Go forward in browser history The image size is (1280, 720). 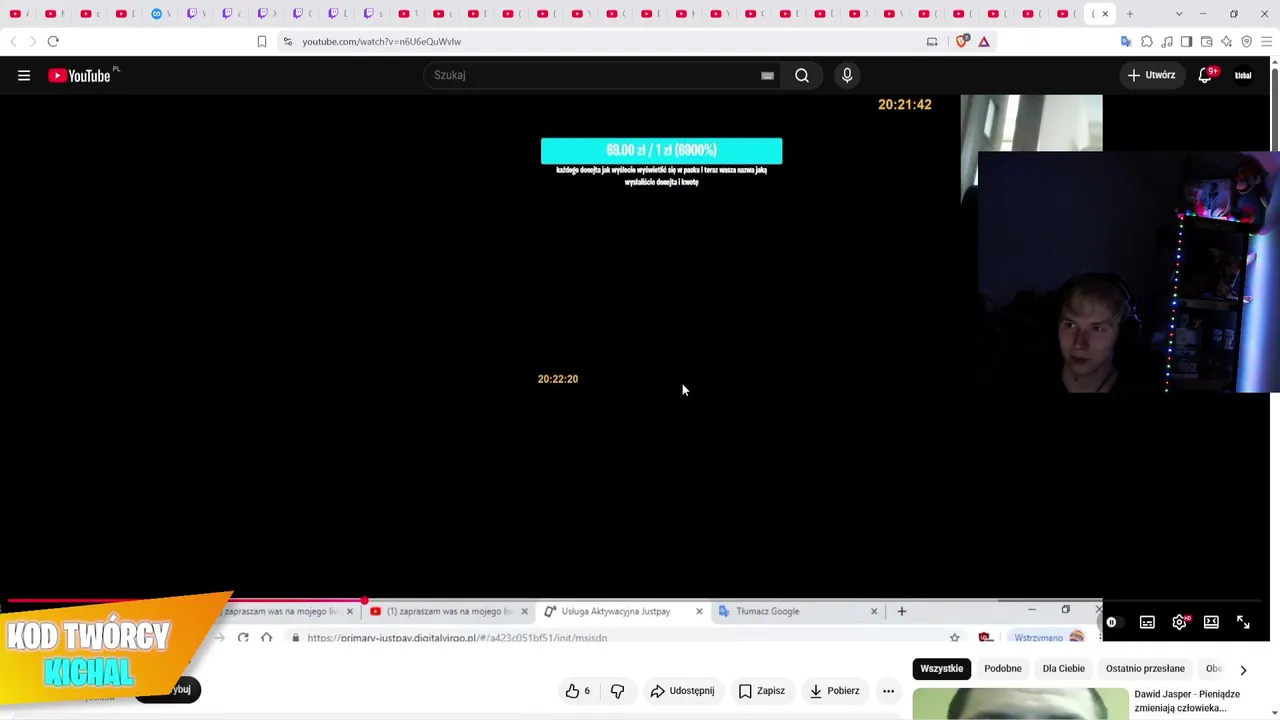pos(32,42)
